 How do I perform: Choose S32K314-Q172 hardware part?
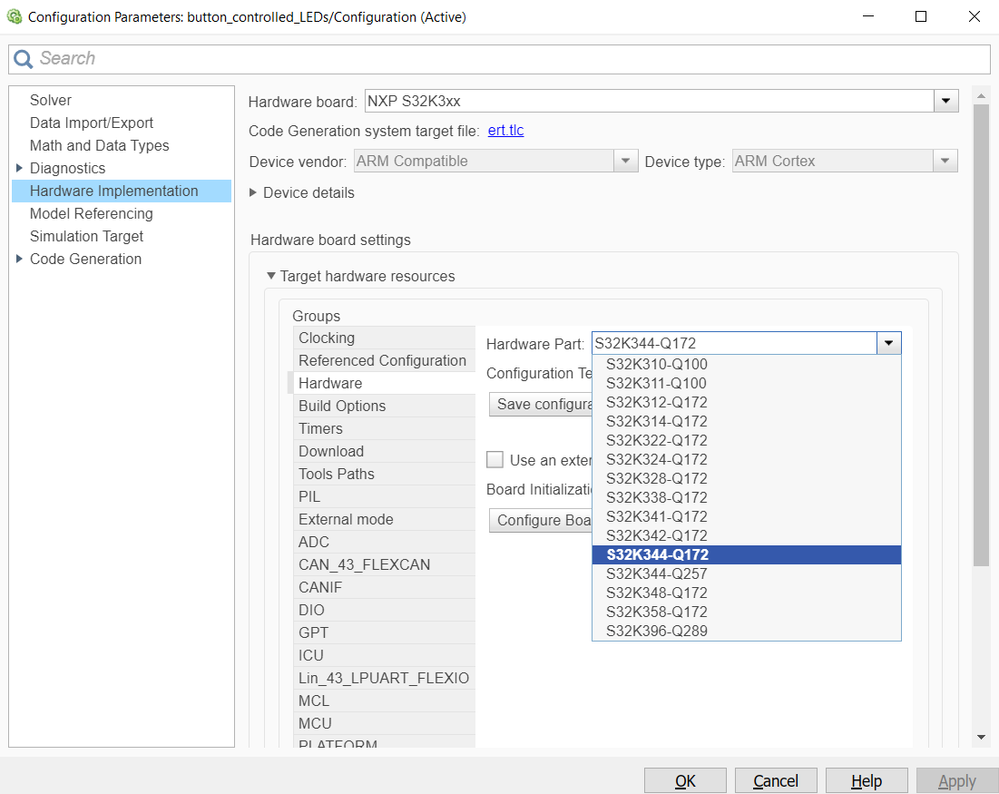(747, 422)
